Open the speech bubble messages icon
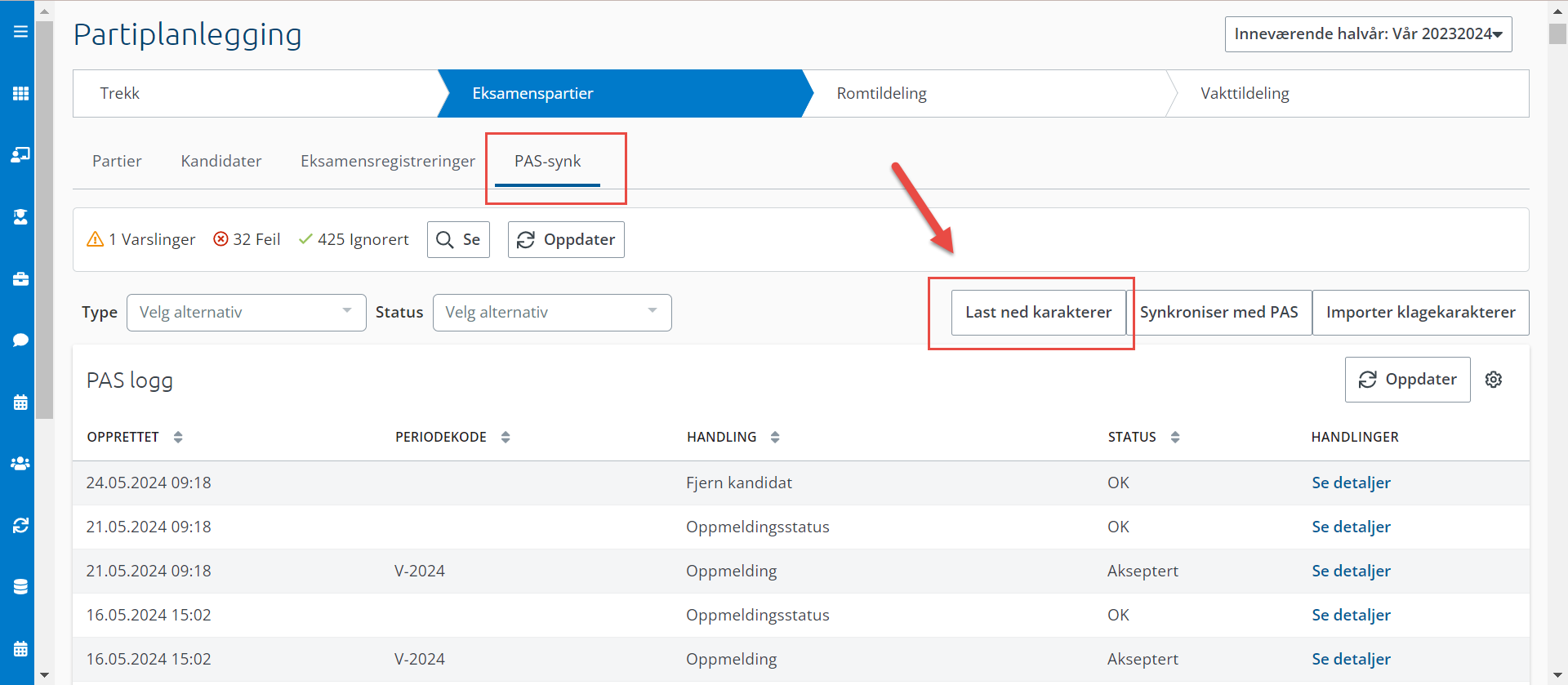The image size is (1568, 685). click(x=20, y=340)
